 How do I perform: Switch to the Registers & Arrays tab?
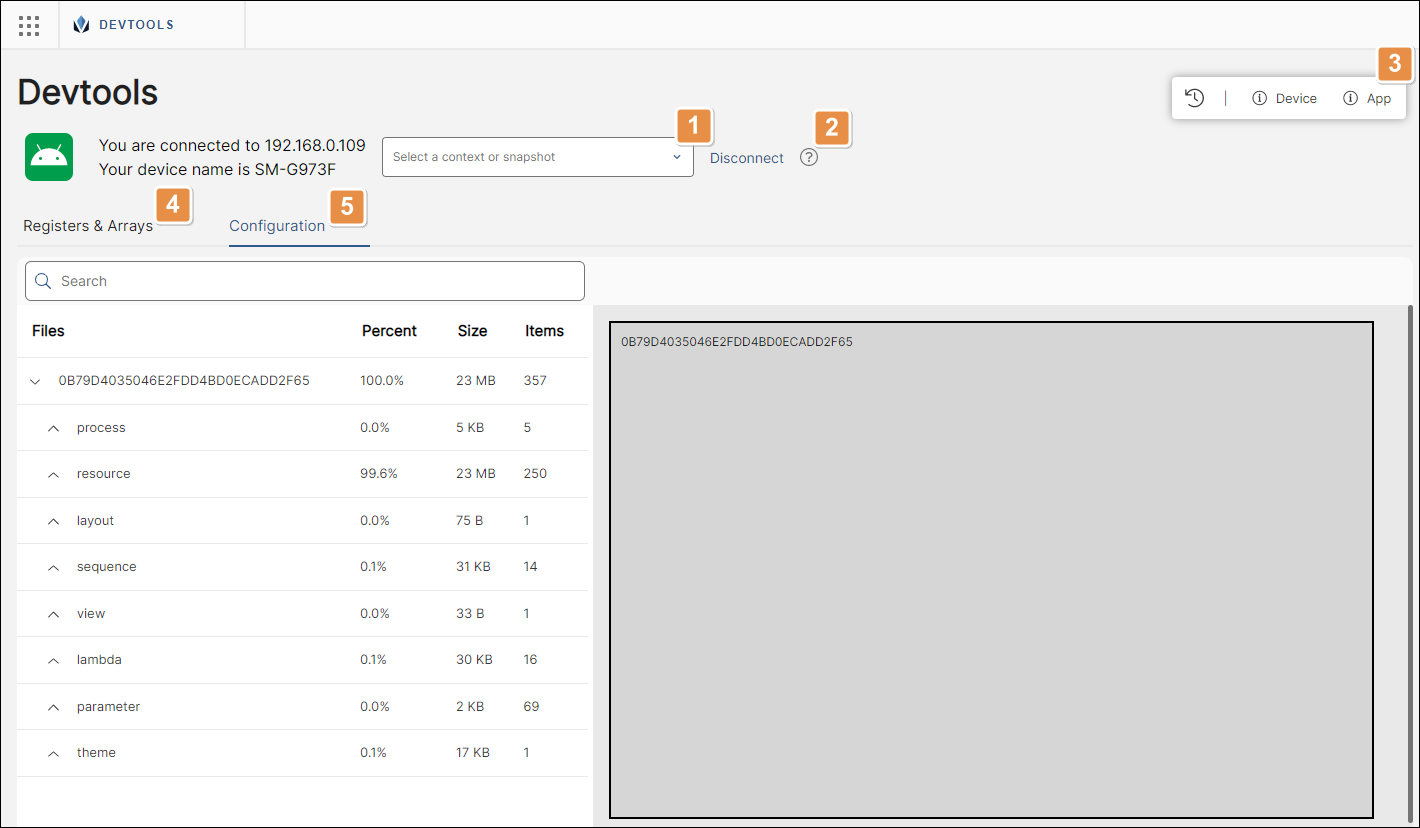click(87, 226)
